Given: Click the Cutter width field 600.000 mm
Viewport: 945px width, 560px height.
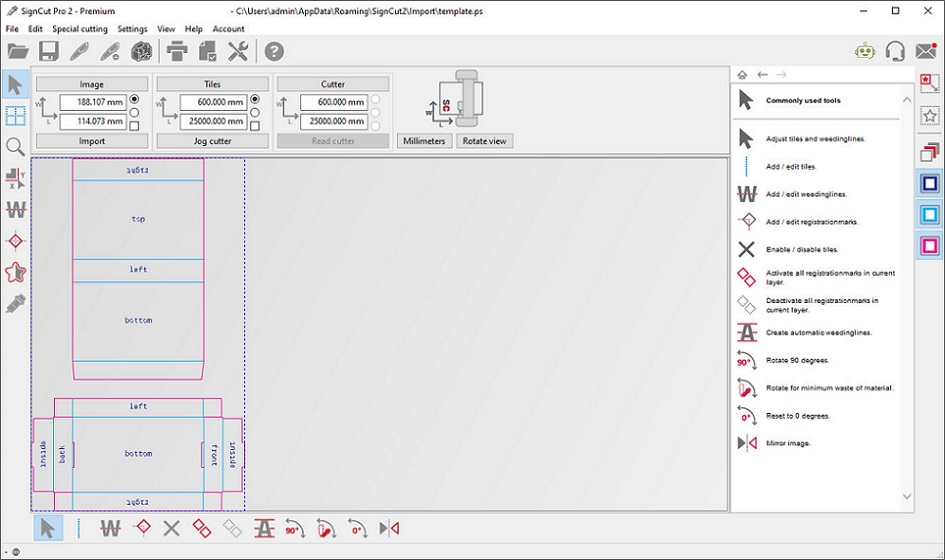Looking at the screenshot, I should 334,102.
